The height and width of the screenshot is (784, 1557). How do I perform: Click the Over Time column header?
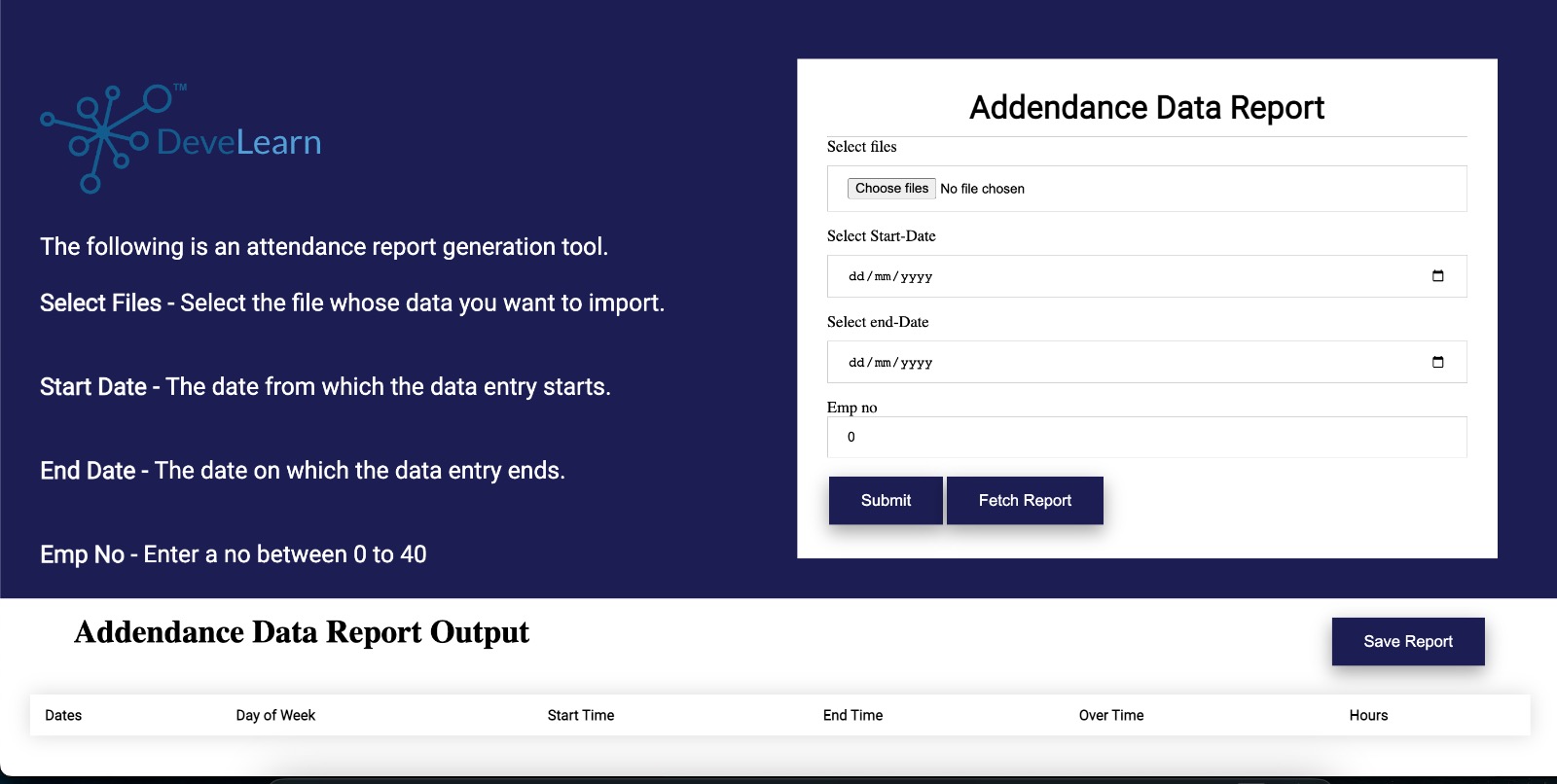pyautogui.click(x=1111, y=715)
